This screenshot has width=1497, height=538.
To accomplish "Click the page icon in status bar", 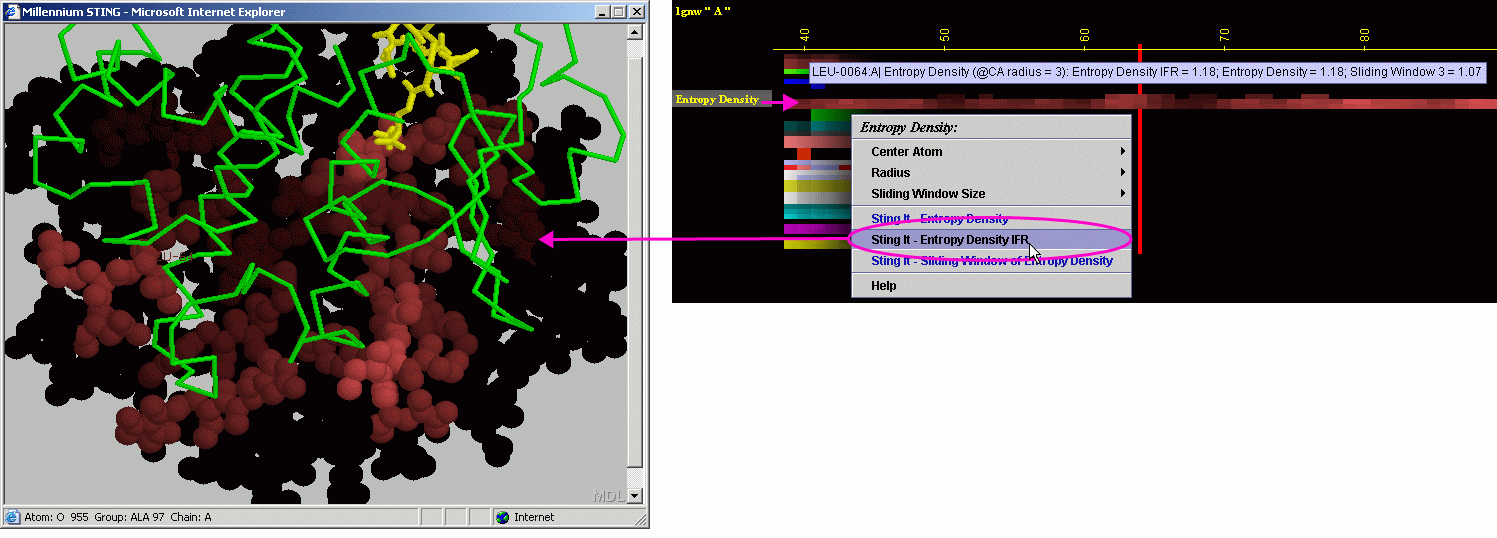I will [12, 517].
